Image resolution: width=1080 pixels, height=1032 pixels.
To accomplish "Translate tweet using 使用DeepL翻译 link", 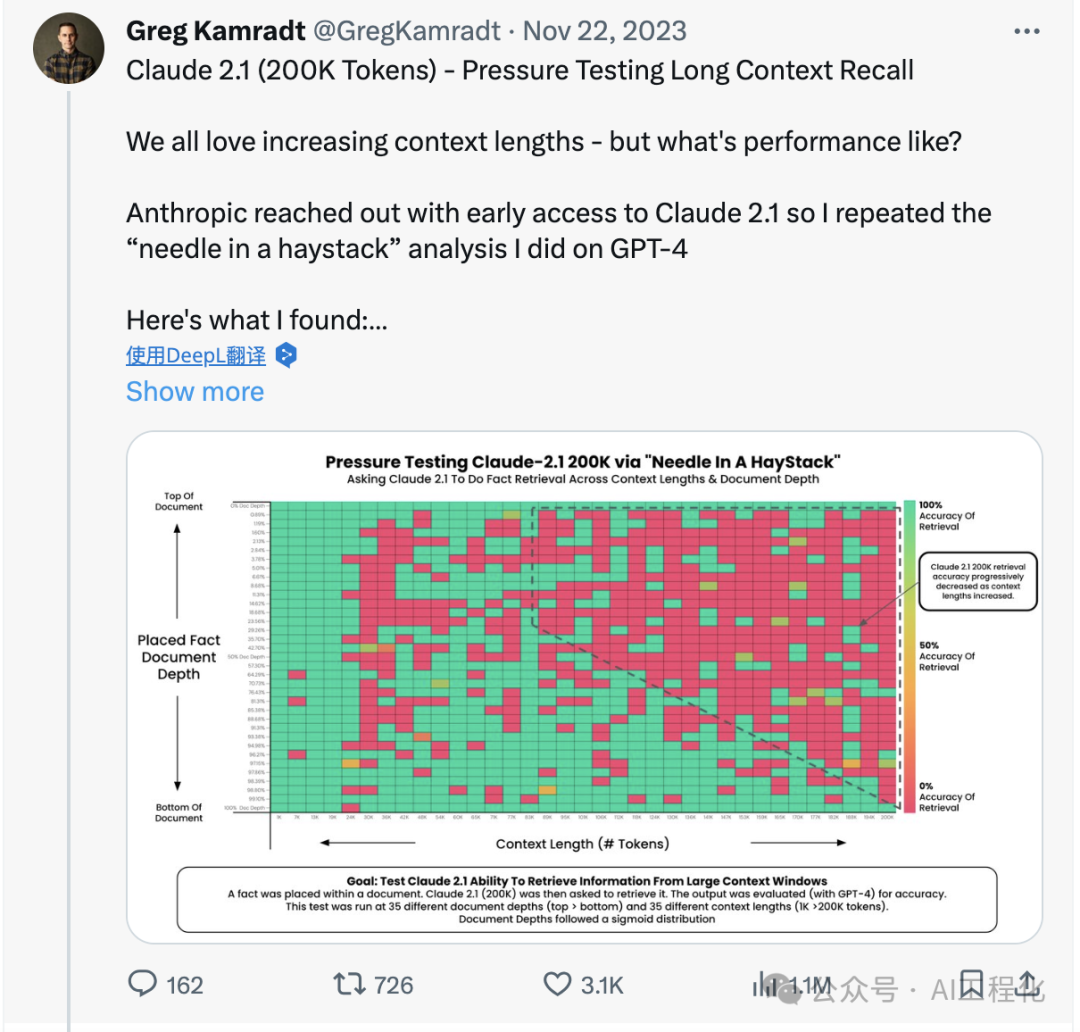I will tap(196, 355).
